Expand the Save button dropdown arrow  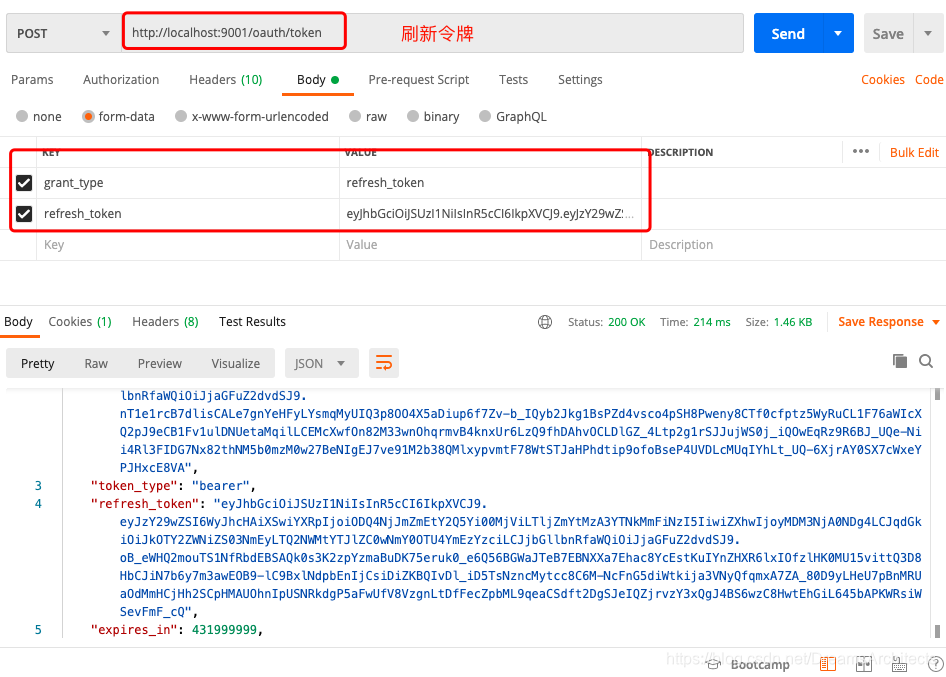pyautogui.click(x=929, y=33)
